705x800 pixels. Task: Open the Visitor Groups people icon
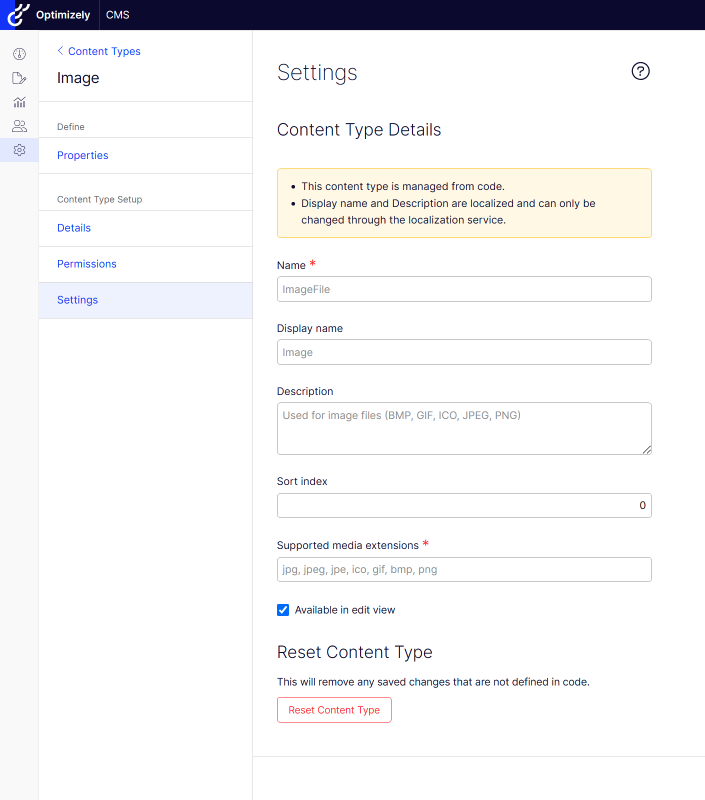(19, 126)
